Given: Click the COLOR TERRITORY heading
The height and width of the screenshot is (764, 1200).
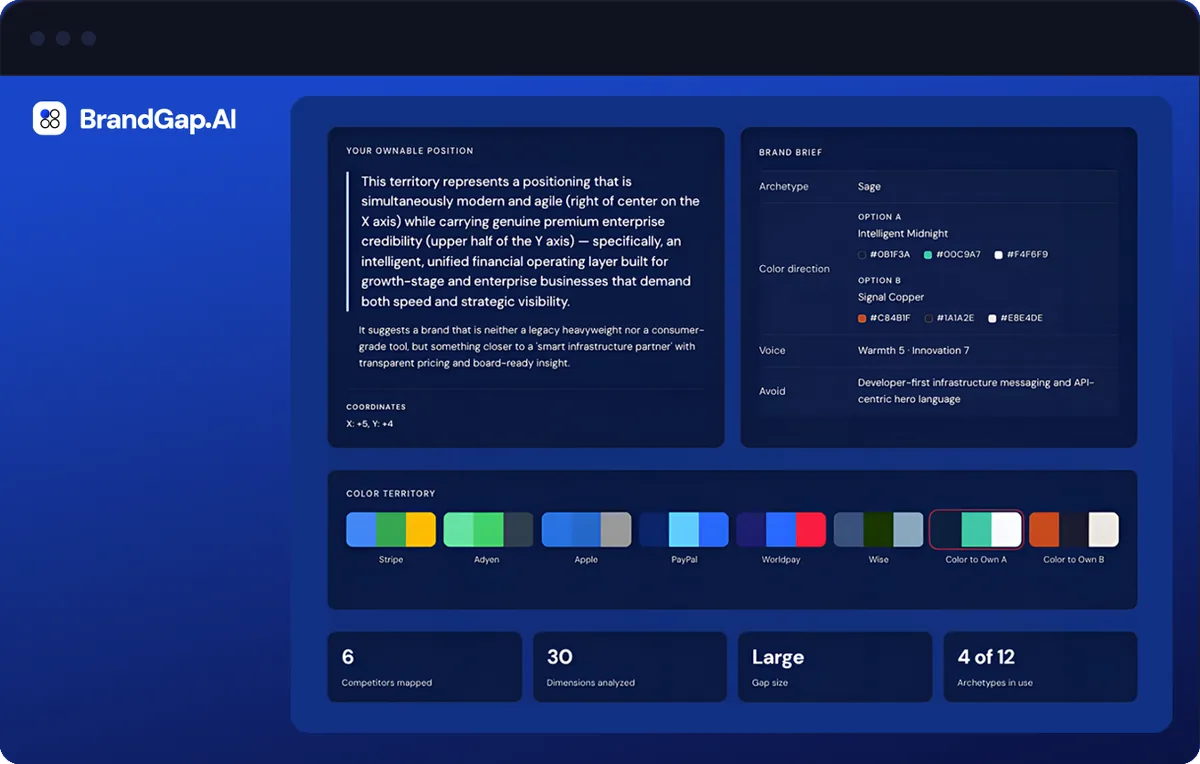Looking at the screenshot, I should (391, 493).
